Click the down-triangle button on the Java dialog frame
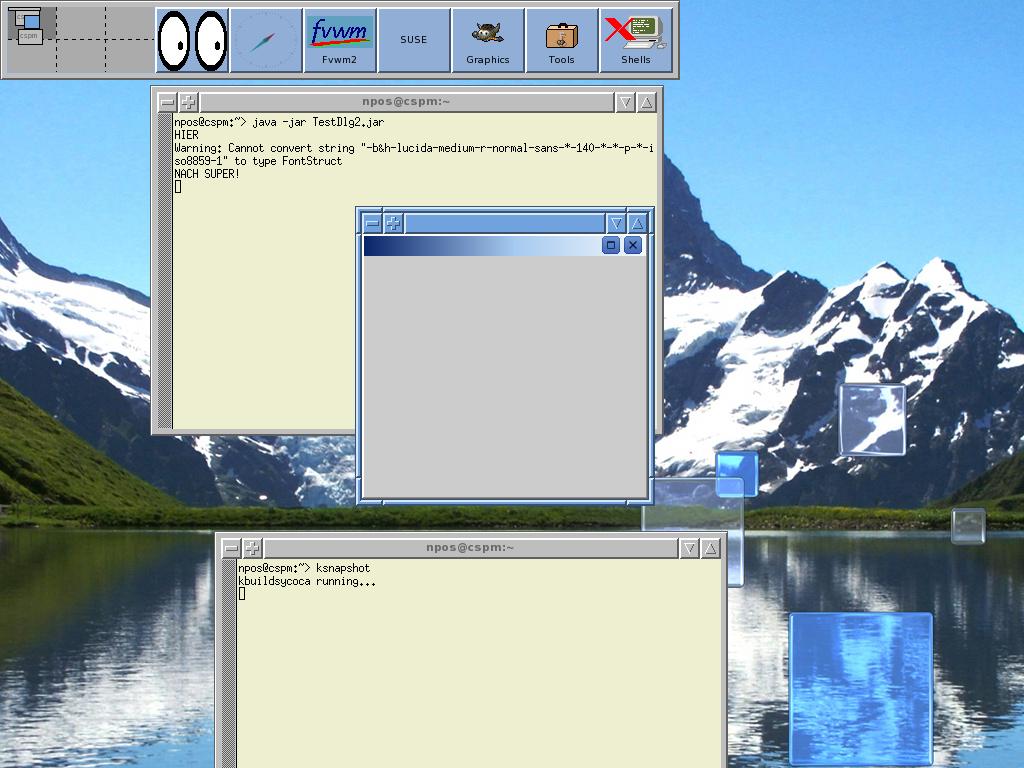Screen dimensions: 1024x768 pos(616,224)
